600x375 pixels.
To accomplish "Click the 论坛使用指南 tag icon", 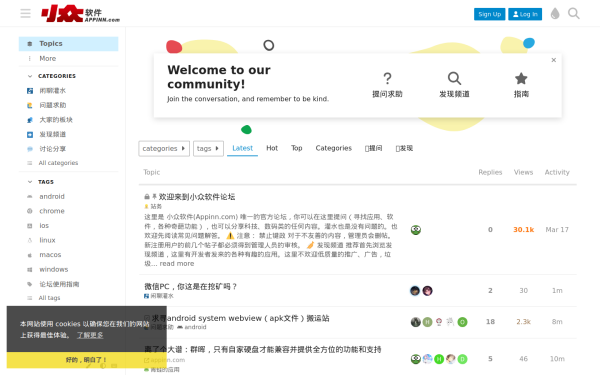I will click(x=30, y=284).
